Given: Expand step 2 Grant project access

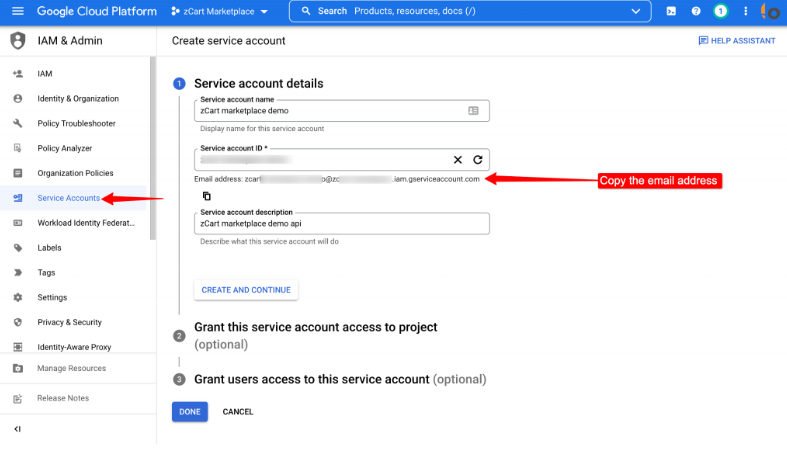Looking at the screenshot, I should [315, 328].
